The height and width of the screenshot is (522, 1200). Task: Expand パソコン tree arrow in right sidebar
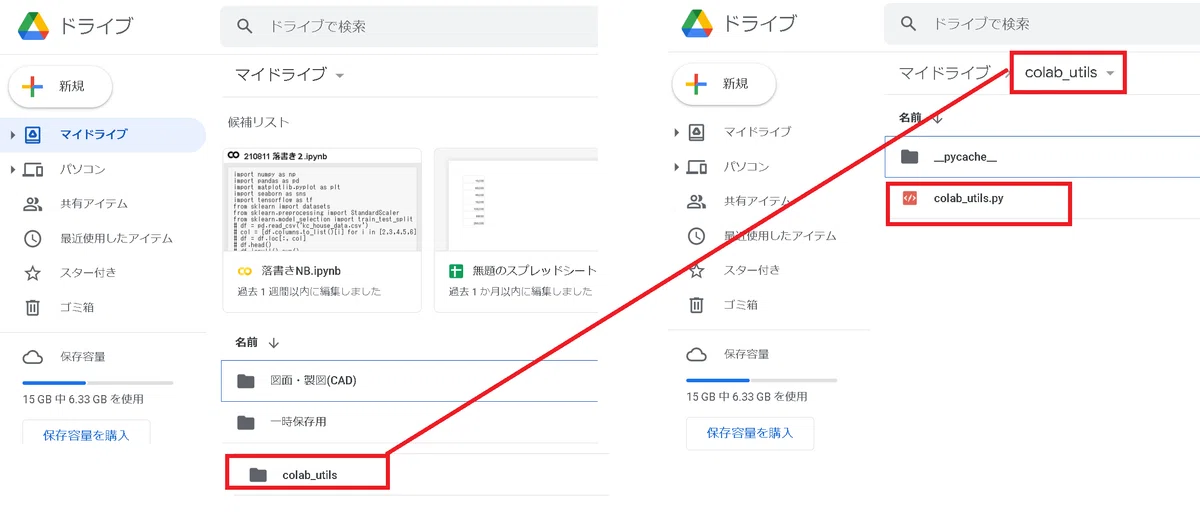pyautogui.click(x=676, y=166)
